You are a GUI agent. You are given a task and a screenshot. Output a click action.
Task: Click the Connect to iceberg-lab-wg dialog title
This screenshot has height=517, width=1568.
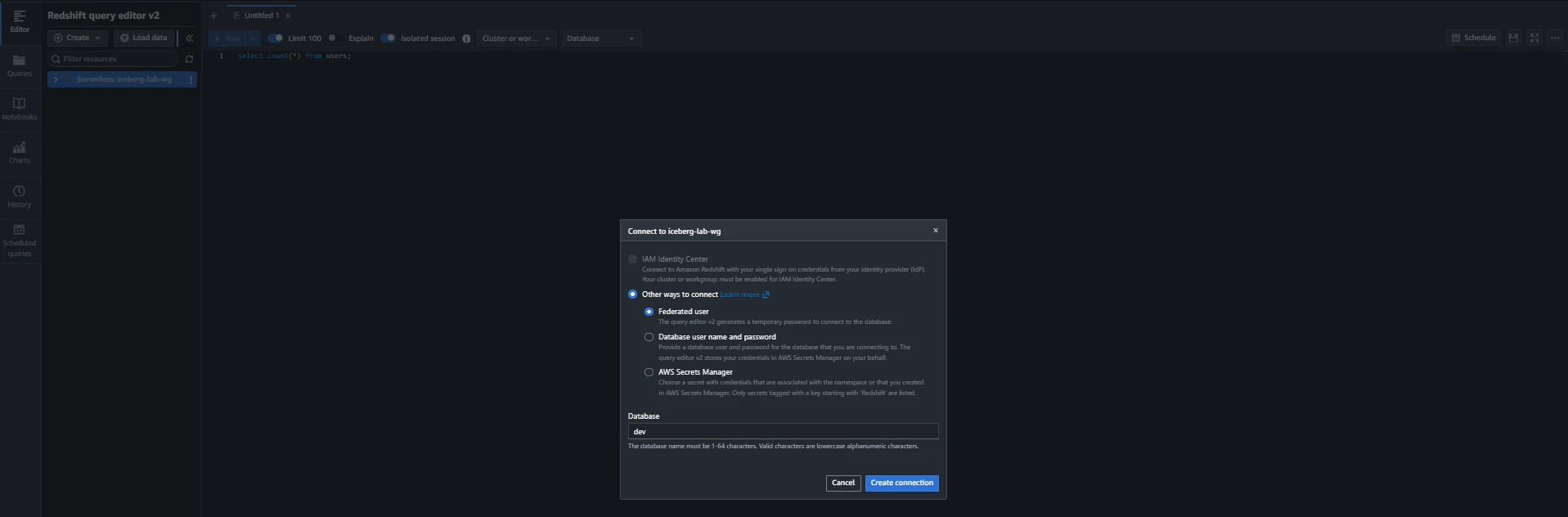pos(674,232)
